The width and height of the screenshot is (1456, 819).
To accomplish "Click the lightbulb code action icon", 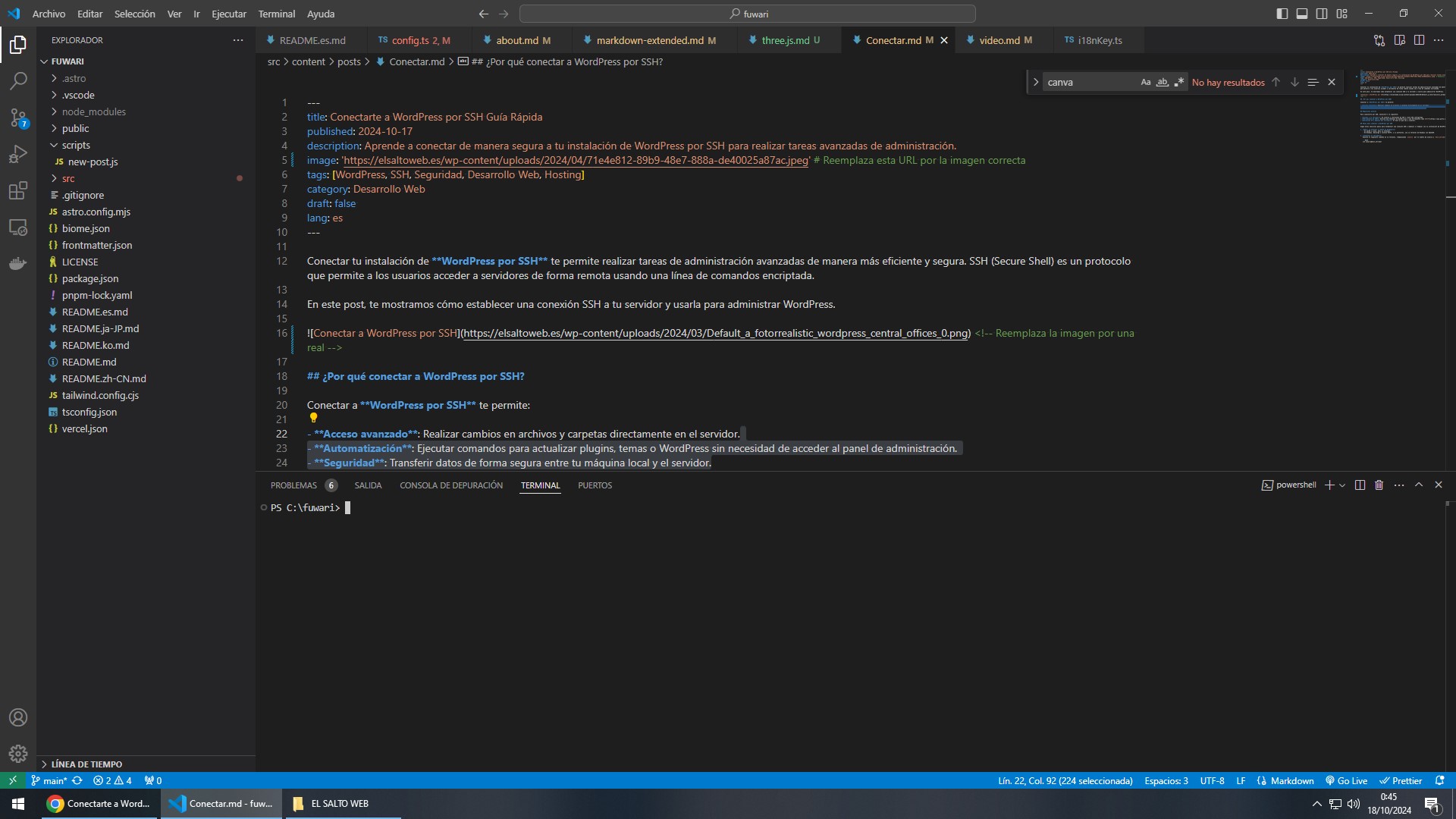I will [x=313, y=418].
